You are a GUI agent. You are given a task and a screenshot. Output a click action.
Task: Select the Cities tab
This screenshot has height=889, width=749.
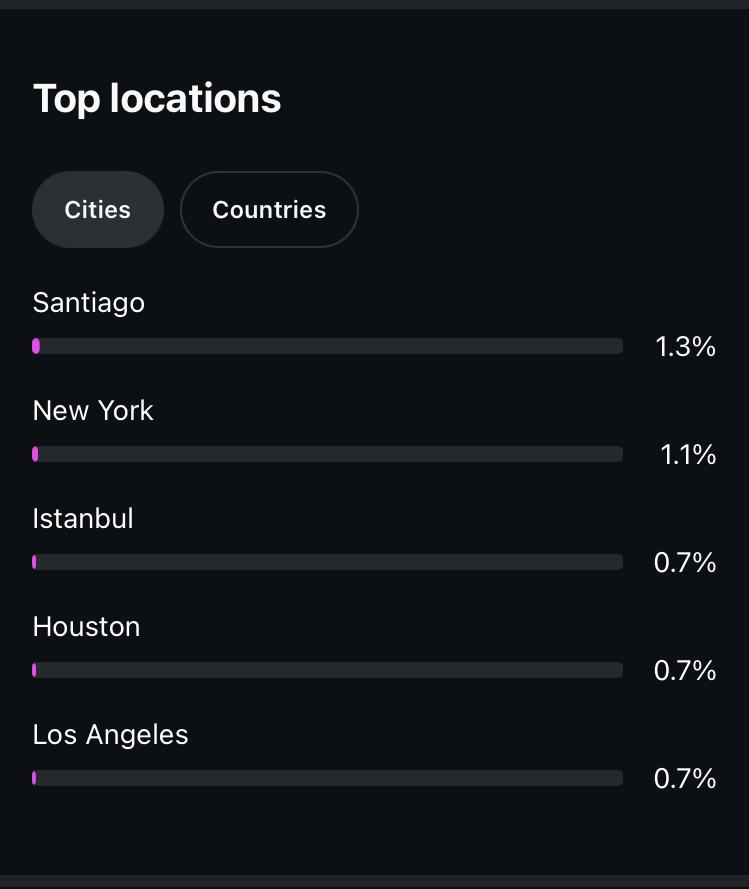98,209
